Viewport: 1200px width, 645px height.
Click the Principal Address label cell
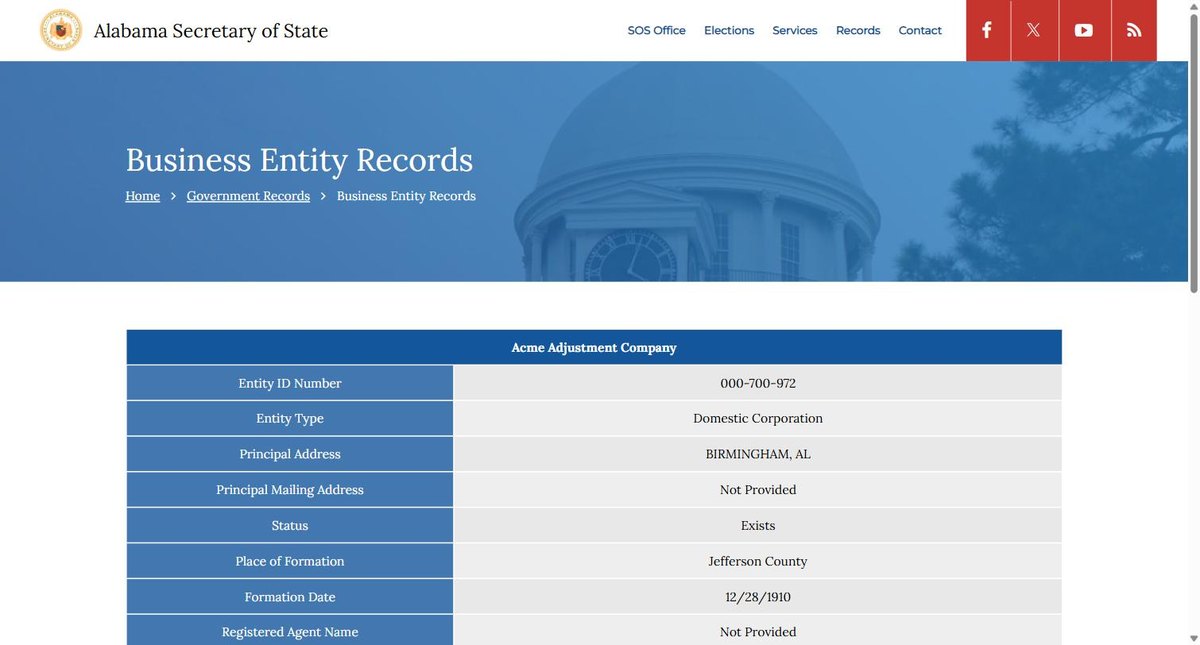(x=290, y=454)
